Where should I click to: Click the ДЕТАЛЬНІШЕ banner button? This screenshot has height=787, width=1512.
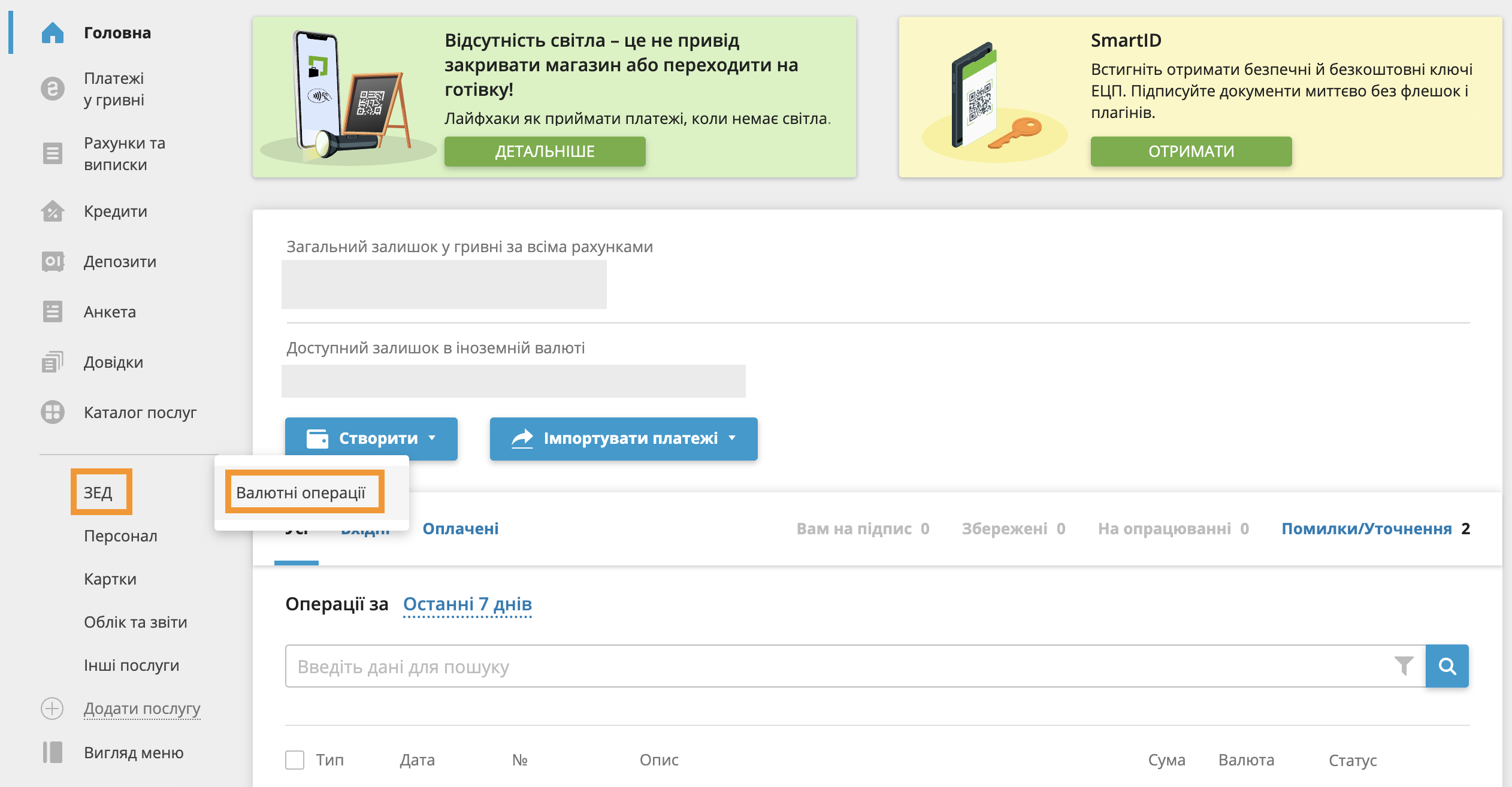pos(545,152)
